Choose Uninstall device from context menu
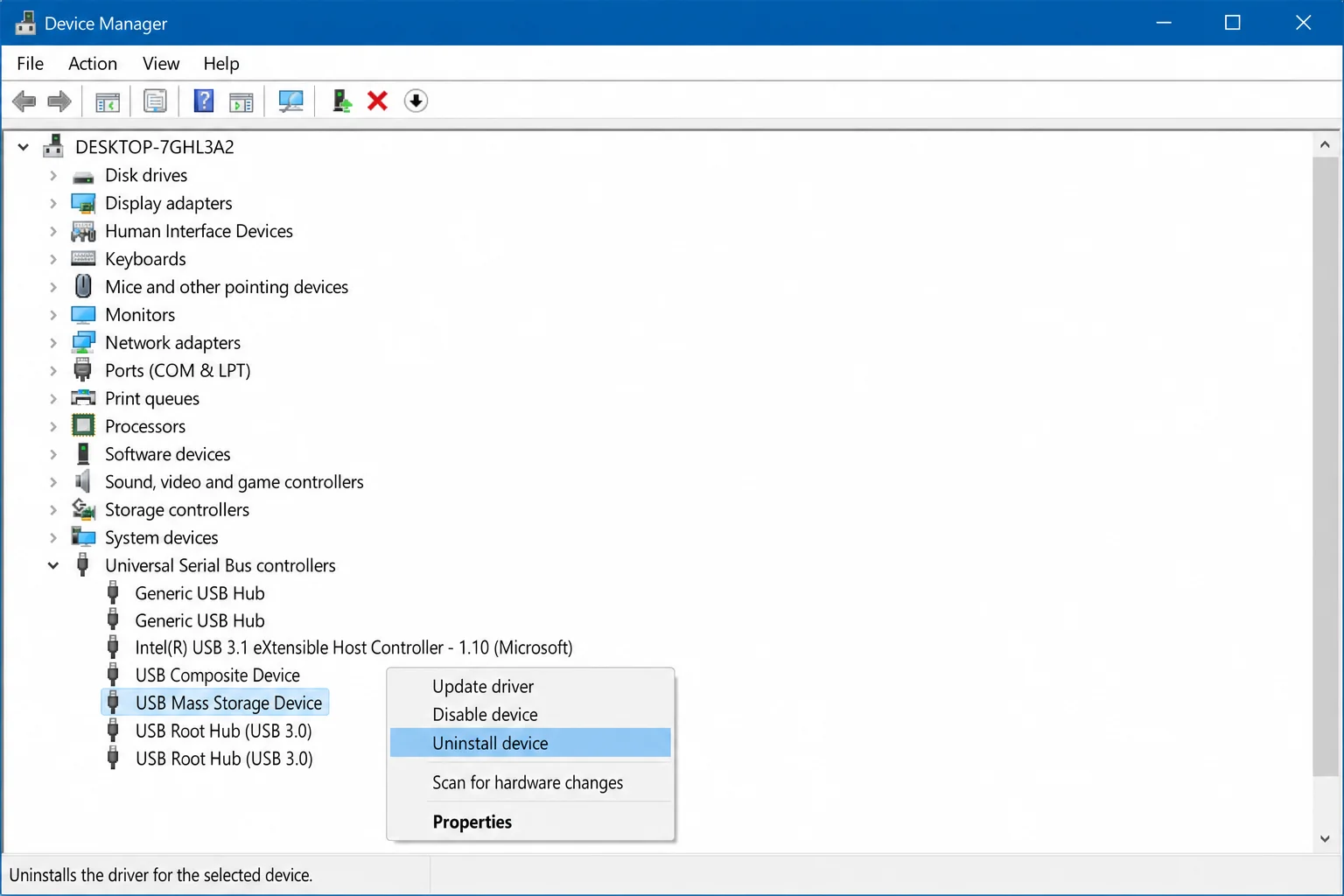 point(530,743)
